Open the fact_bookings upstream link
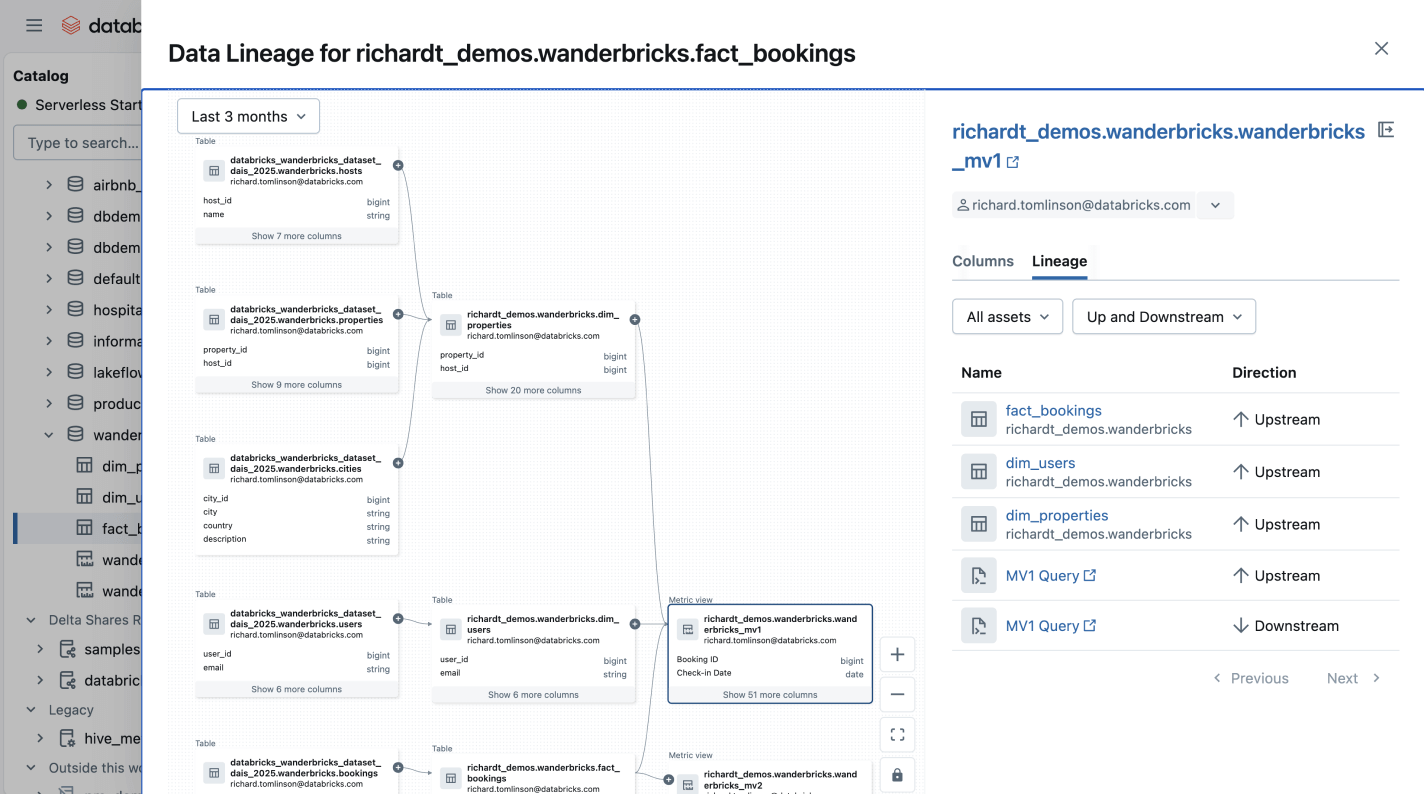This screenshot has height=794, width=1424. (1053, 411)
